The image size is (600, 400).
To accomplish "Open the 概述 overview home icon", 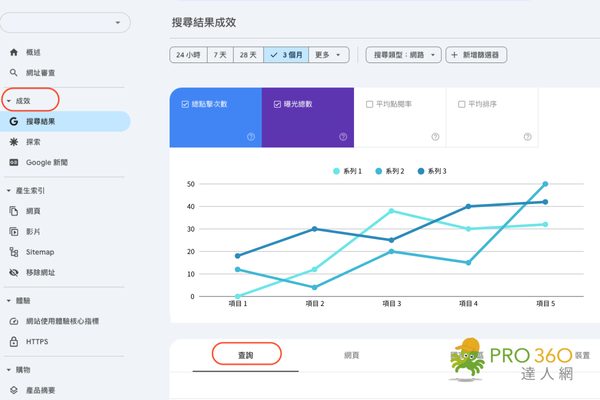I will click(x=13, y=52).
